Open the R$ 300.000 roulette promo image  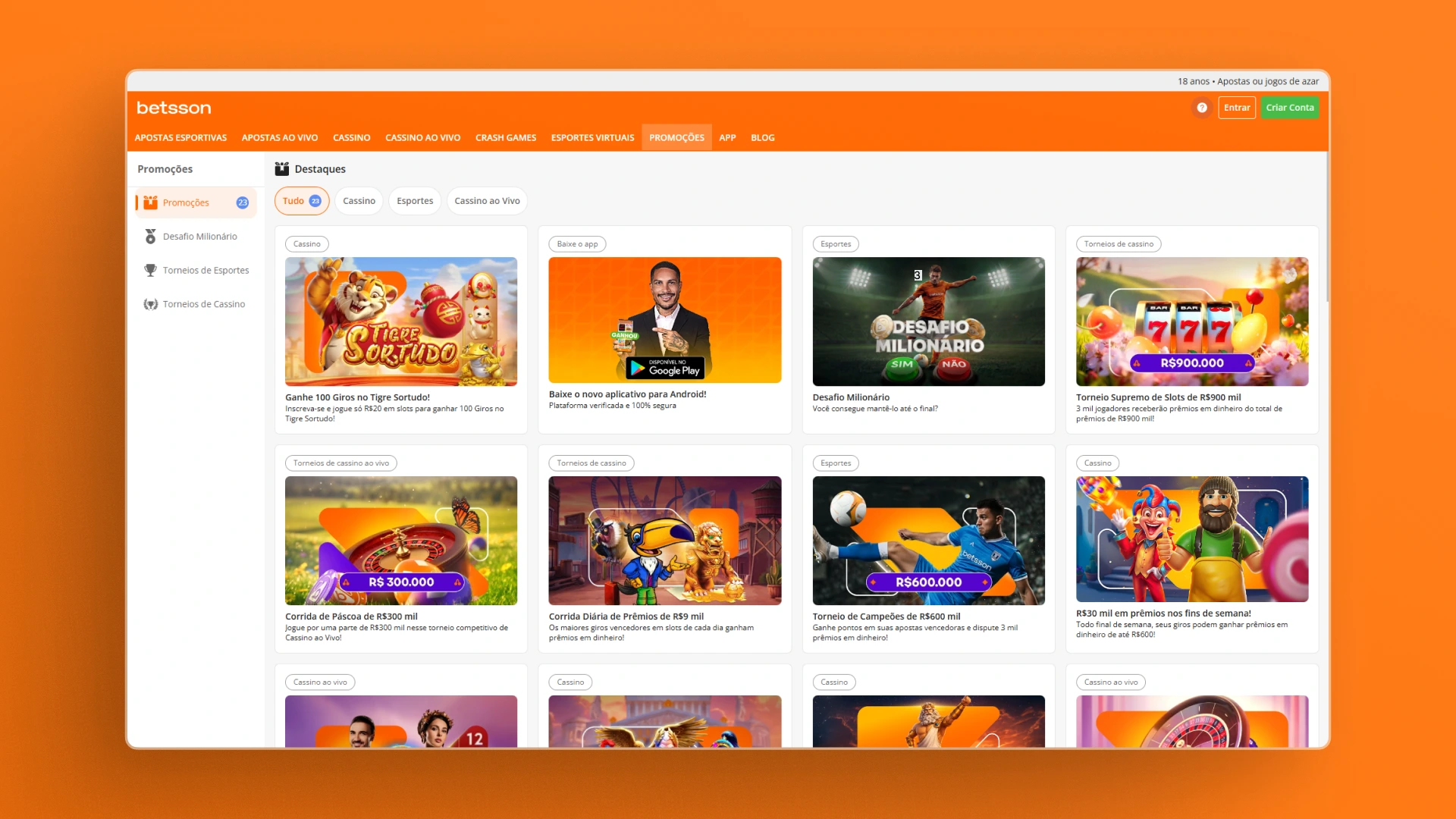click(x=401, y=541)
